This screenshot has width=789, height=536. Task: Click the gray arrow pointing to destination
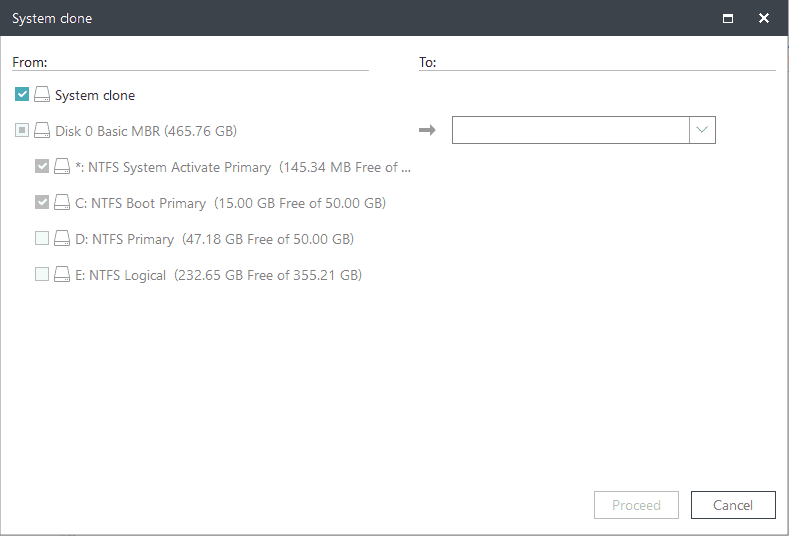point(427,131)
